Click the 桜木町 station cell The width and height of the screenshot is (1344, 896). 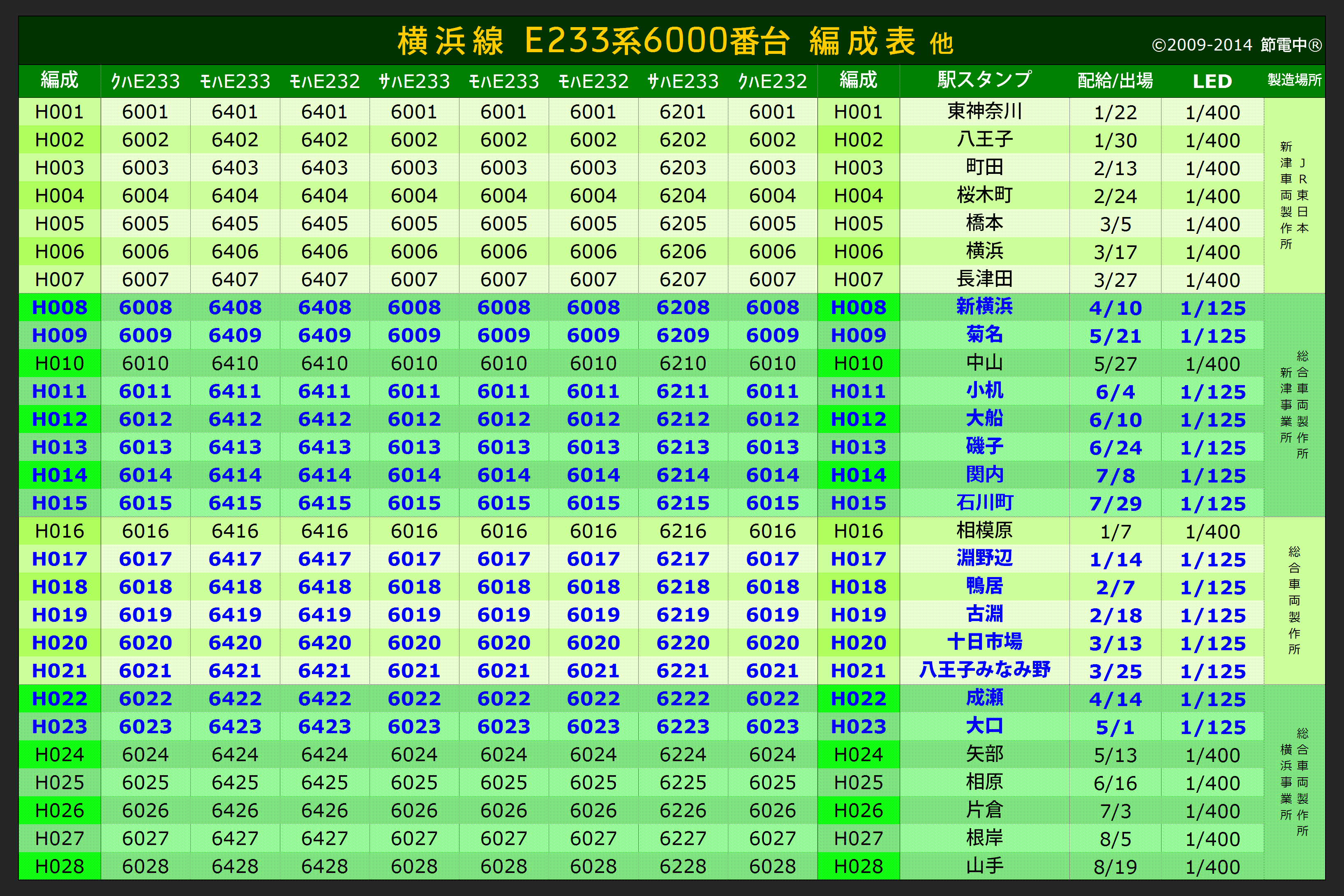[x=984, y=195]
